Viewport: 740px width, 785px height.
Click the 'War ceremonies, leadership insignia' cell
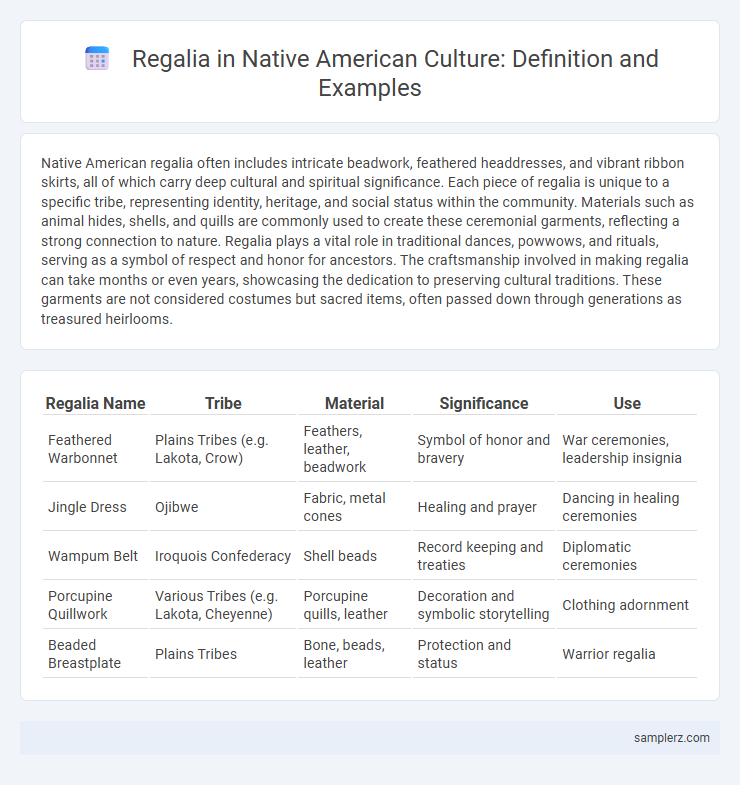(627, 449)
